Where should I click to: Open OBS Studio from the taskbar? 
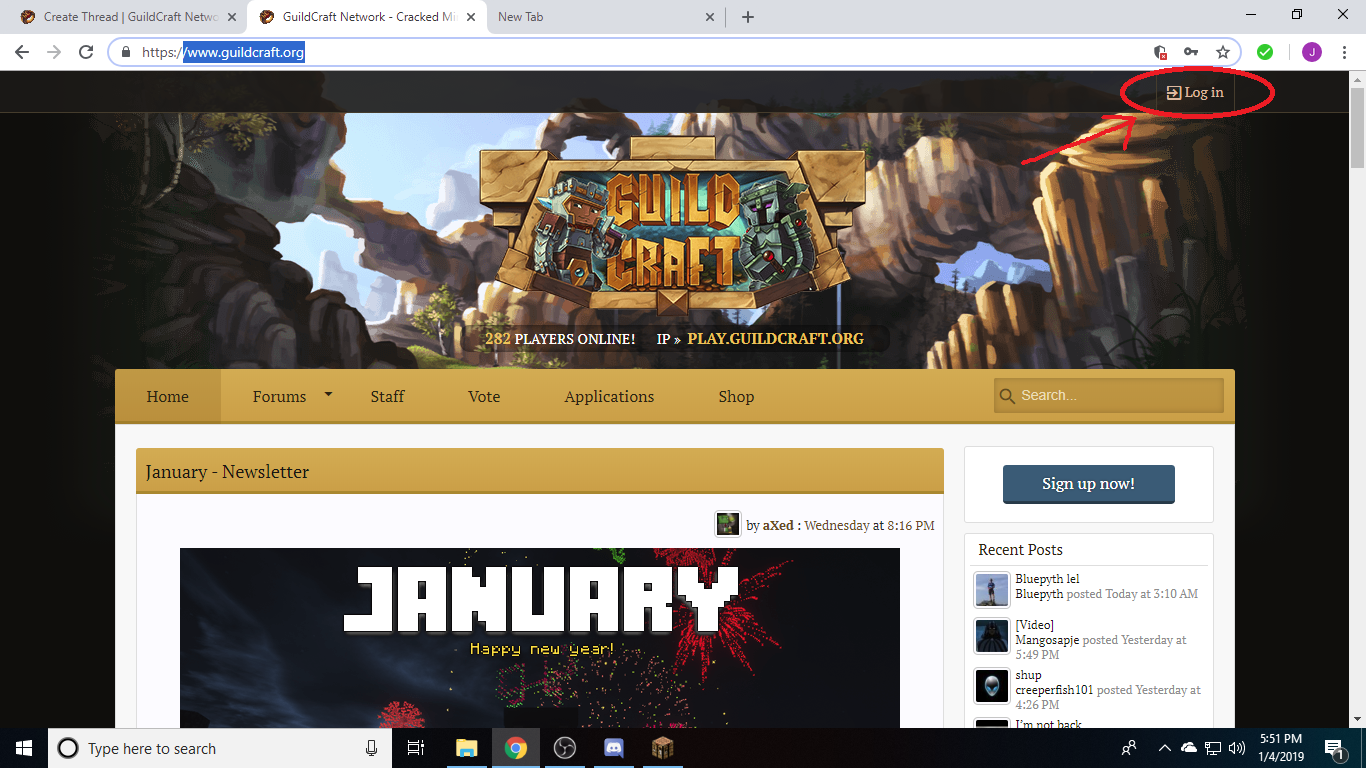[x=565, y=748]
